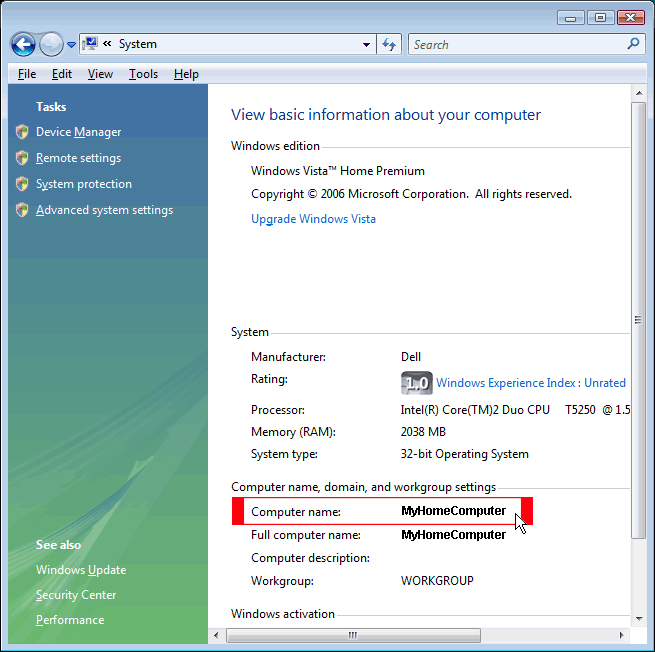The image size is (655, 652).
Task: Click shield icon next to Remote settings
Action: tap(22, 158)
